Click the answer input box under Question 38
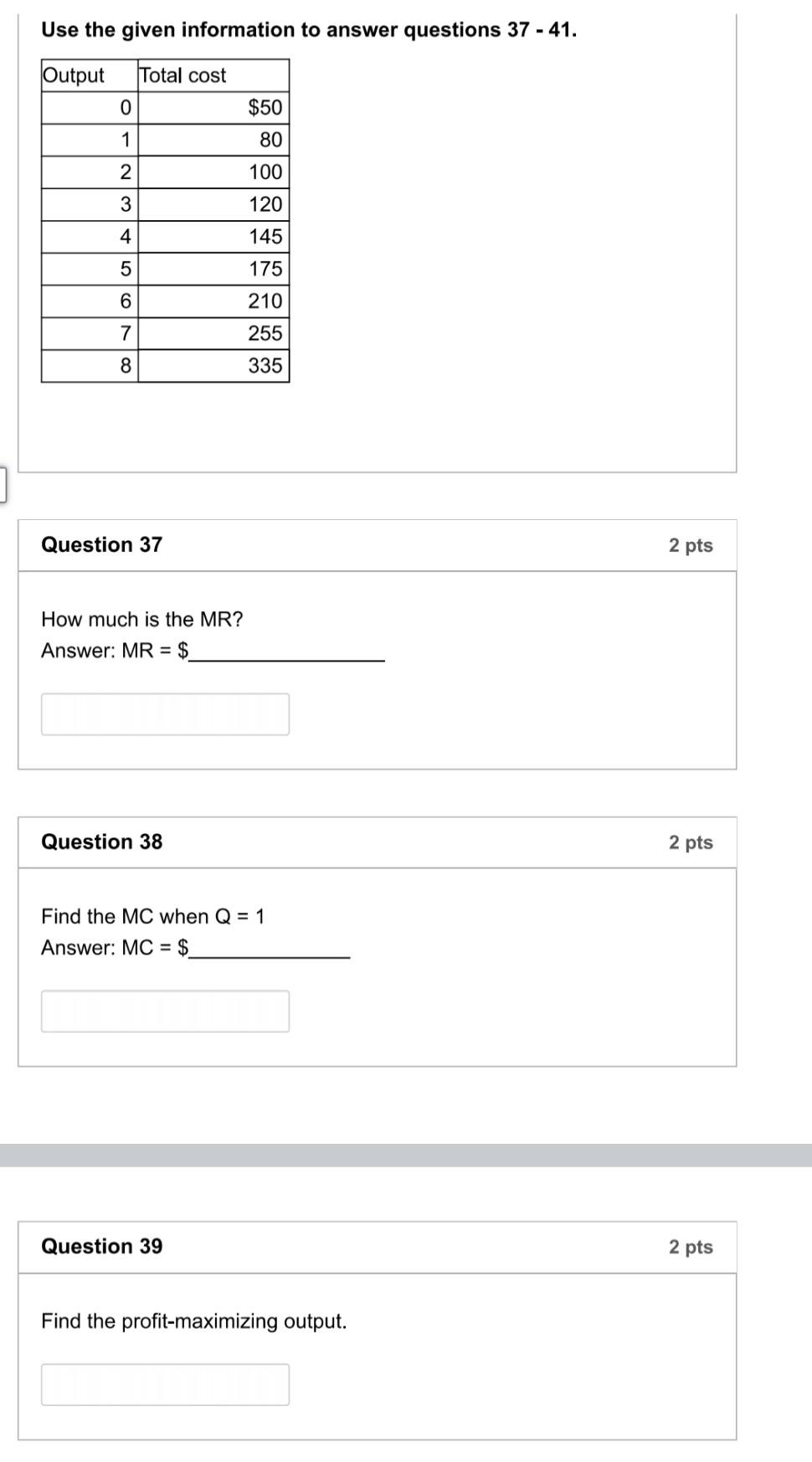Image resolution: width=812 pixels, height=1462 pixels. point(165,1011)
